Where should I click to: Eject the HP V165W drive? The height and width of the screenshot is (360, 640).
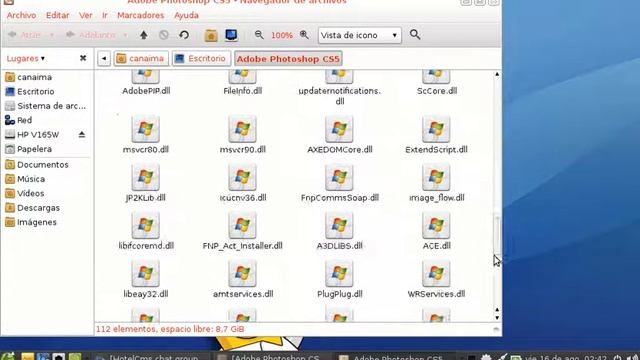(x=82, y=134)
